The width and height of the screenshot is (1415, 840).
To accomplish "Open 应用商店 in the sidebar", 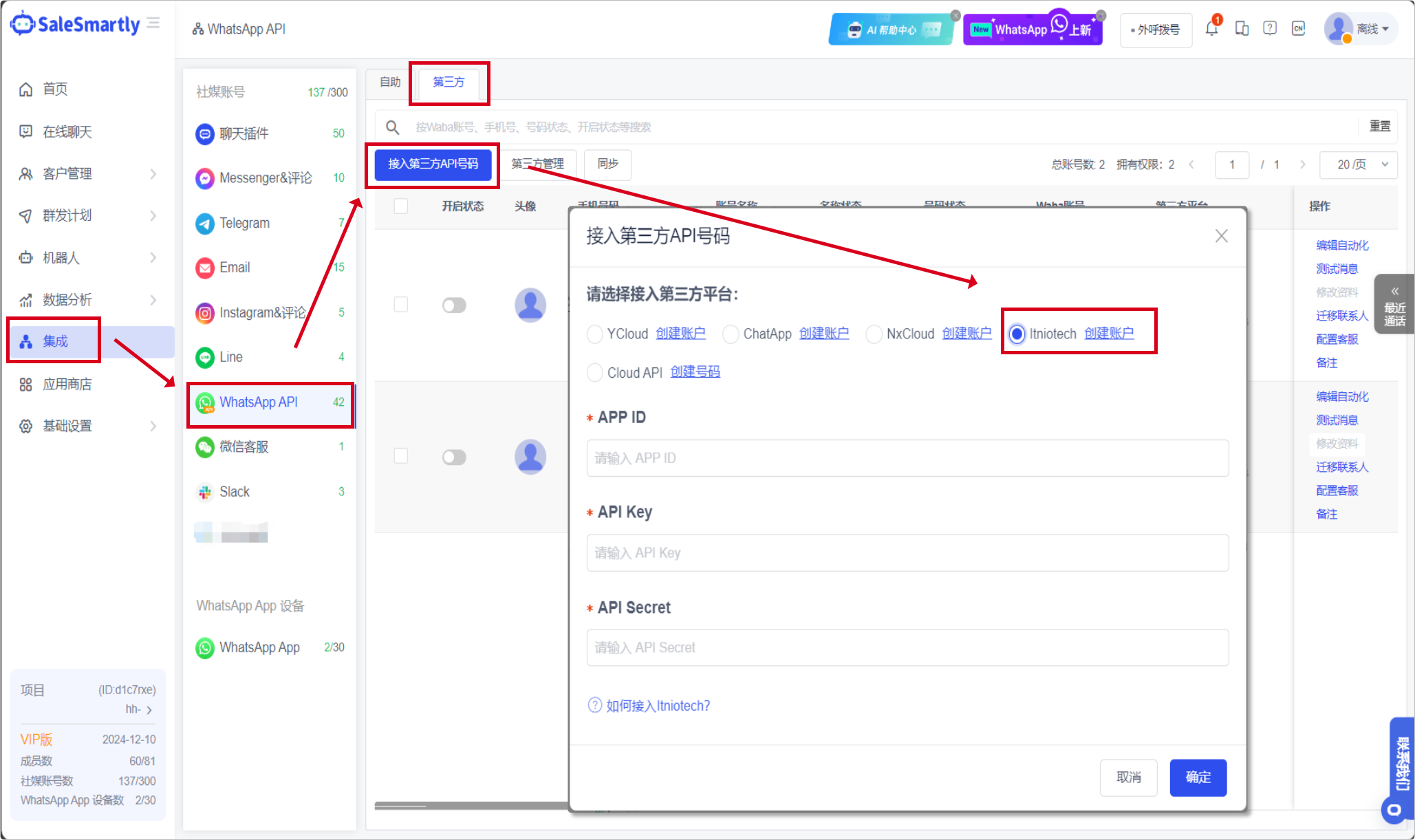I will (67, 385).
